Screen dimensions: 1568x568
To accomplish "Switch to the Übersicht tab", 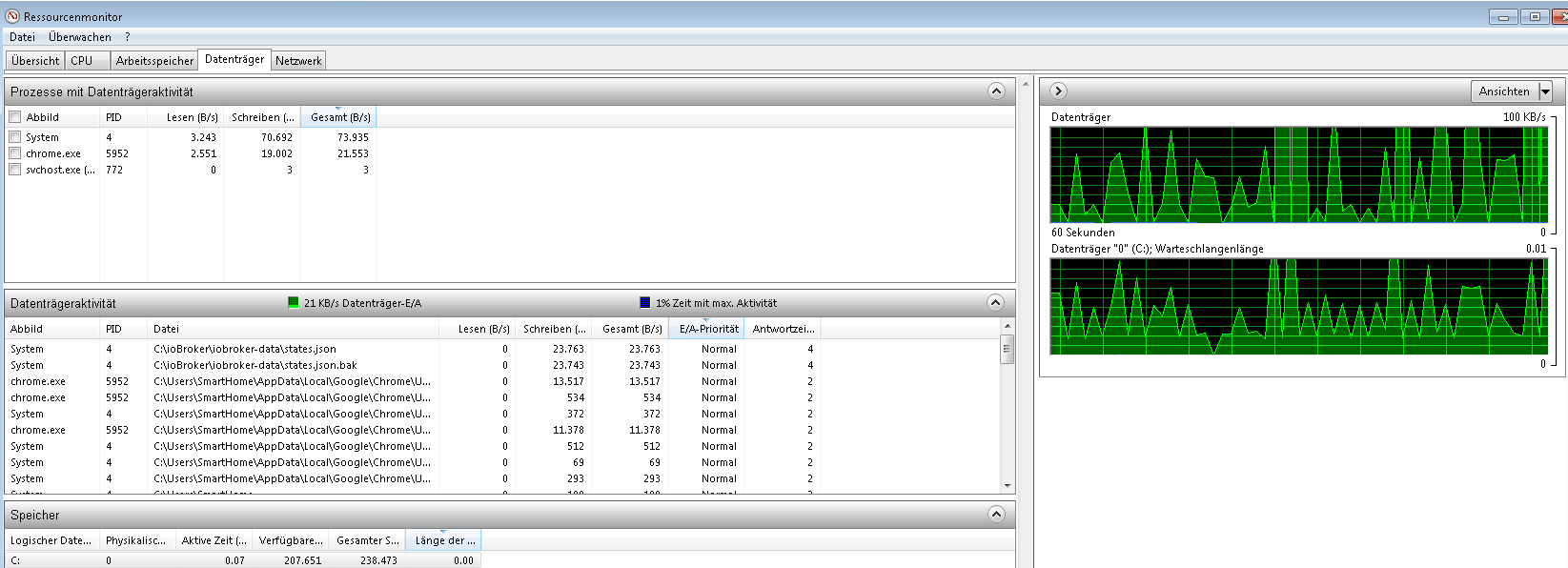I will pos(36,61).
